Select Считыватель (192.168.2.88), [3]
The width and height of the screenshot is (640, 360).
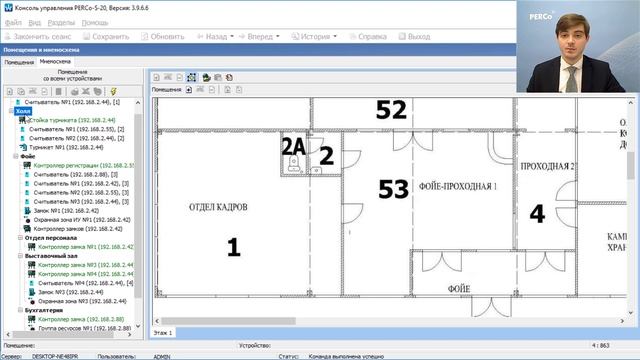pyautogui.click(x=76, y=174)
